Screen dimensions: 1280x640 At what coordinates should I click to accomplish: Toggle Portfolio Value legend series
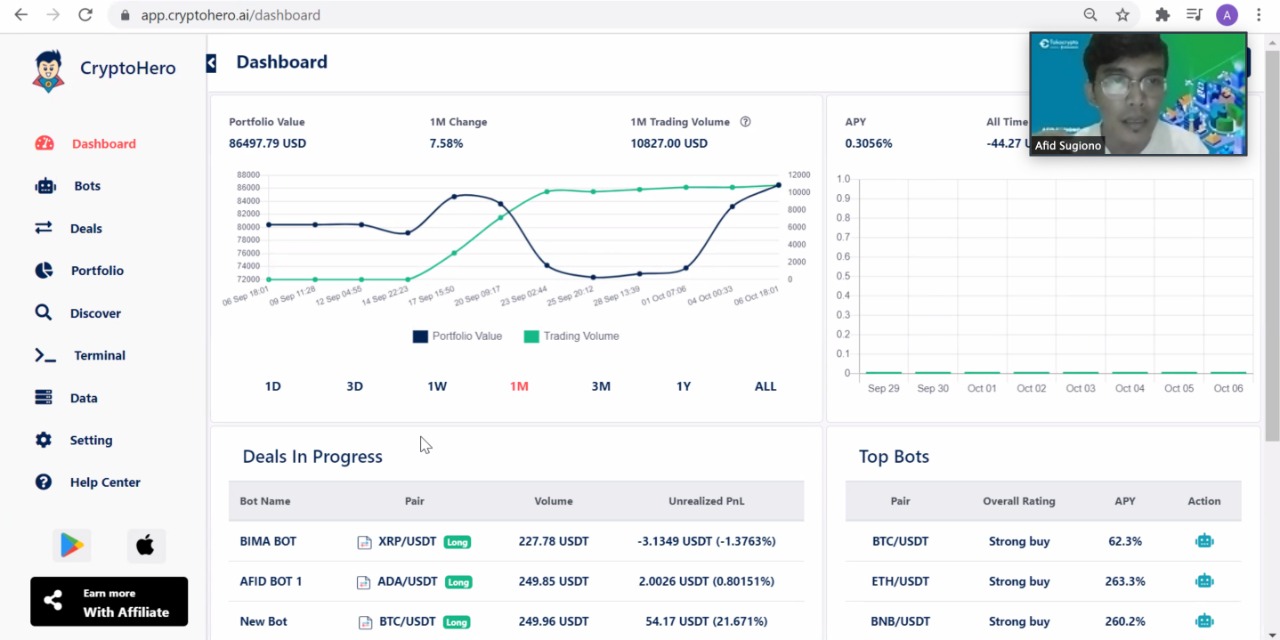coord(457,336)
